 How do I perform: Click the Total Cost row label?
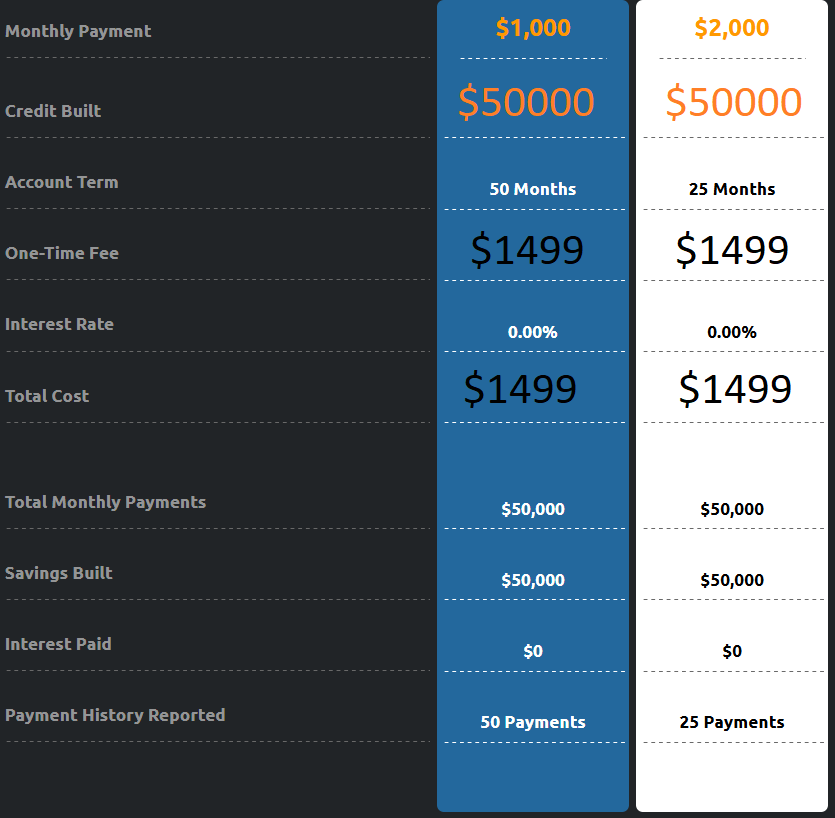coord(47,396)
